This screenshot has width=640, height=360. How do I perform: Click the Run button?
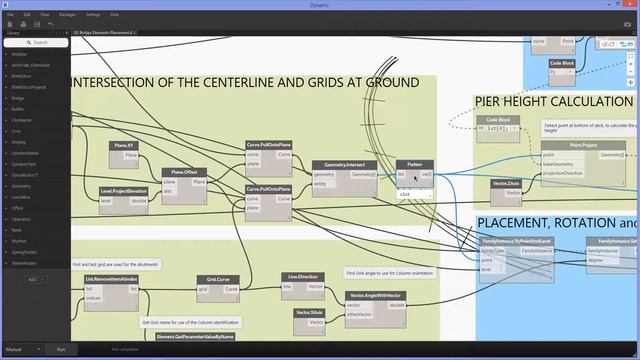(x=61, y=349)
